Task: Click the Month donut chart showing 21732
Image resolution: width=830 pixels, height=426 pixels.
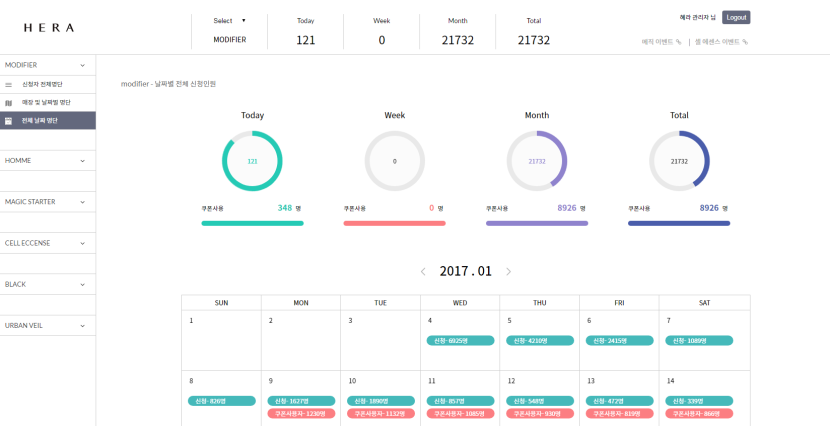Action: (x=537, y=161)
